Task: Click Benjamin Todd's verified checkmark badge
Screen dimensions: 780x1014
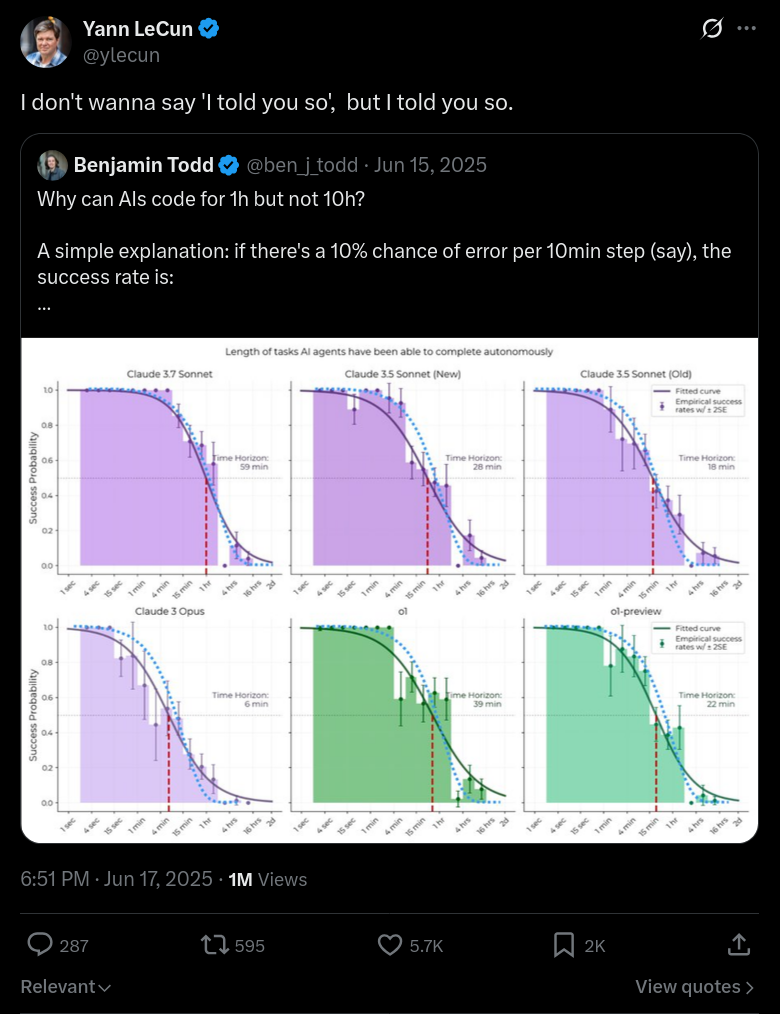Action: pyautogui.click(x=228, y=166)
